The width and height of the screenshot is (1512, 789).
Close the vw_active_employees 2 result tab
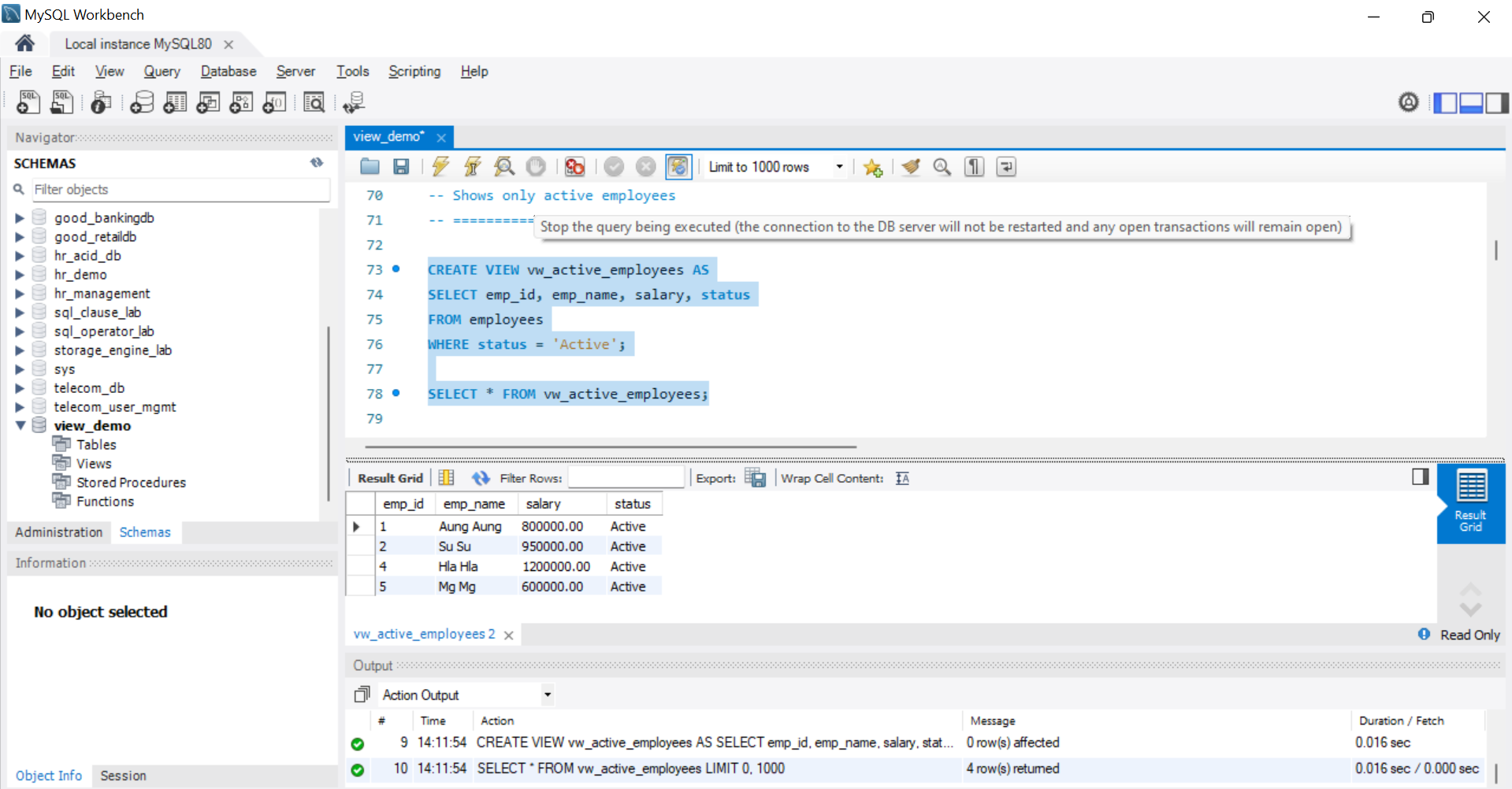pos(509,635)
